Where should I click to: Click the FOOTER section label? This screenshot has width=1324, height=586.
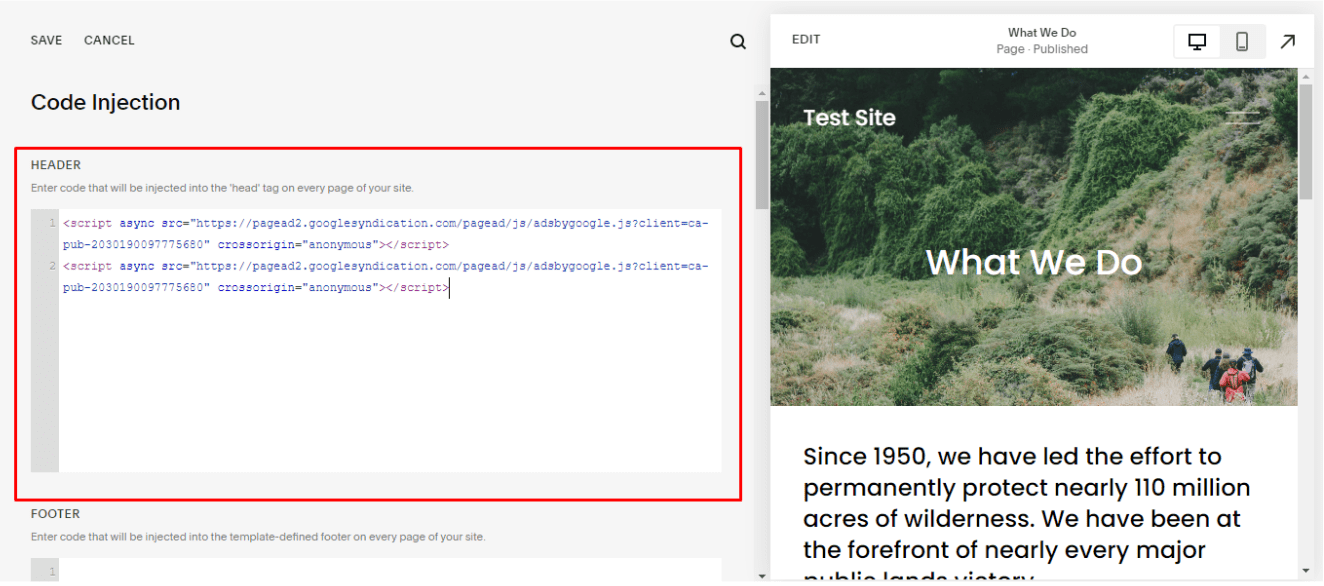pyautogui.click(x=55, y=514)
